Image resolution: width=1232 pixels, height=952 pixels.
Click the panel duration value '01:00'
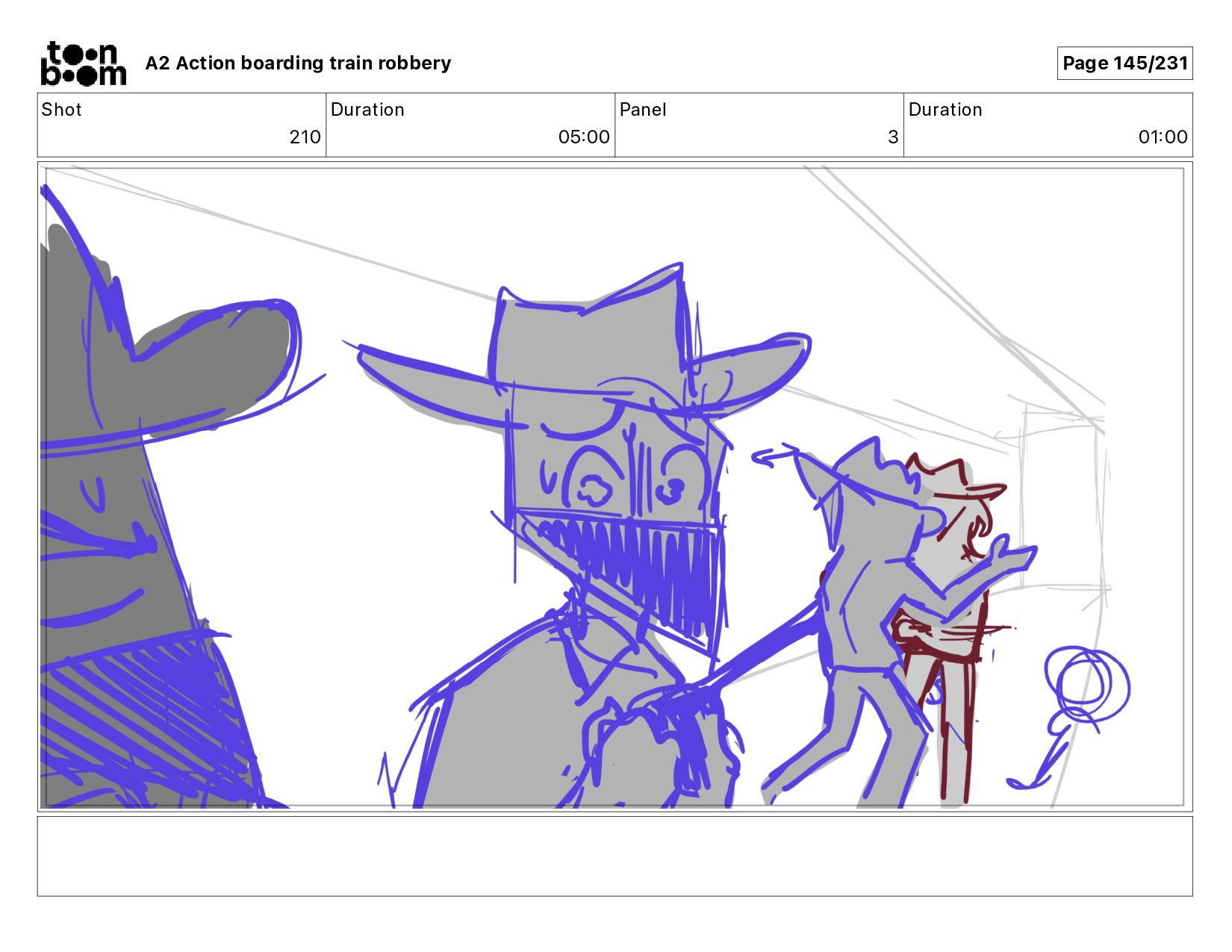[1163, 137]
